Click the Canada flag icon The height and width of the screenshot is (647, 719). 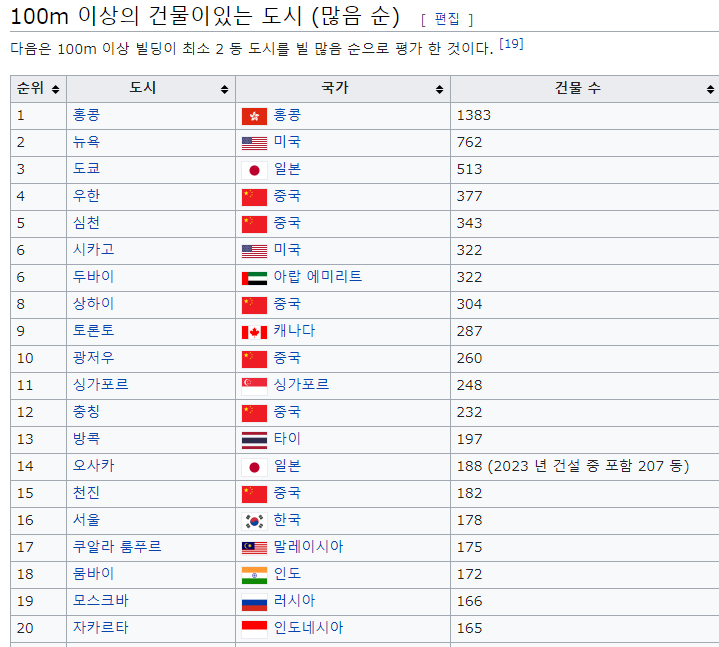point(254,332)
